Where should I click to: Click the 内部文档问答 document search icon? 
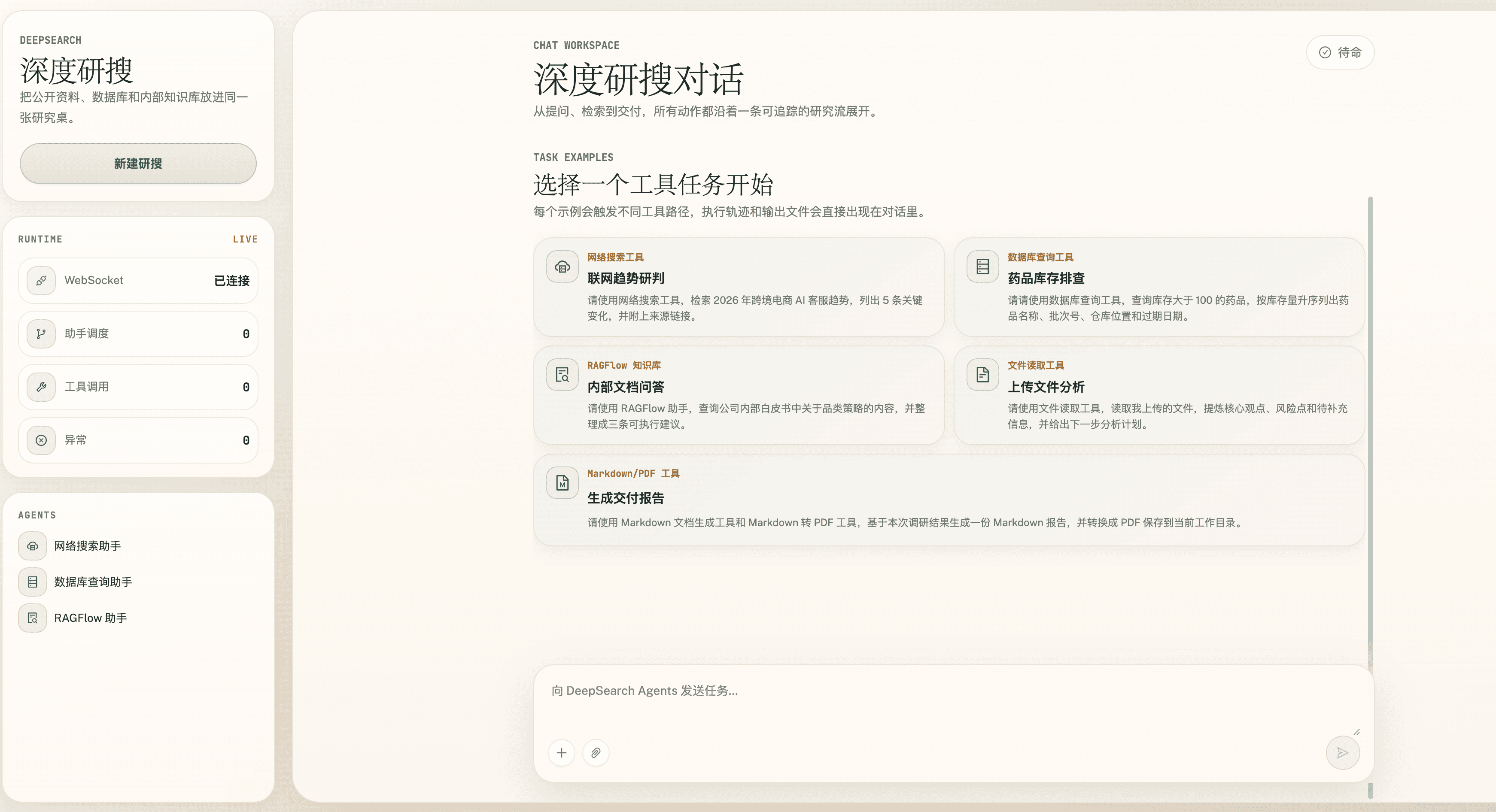pyautogui.click(x=562, y=375)
